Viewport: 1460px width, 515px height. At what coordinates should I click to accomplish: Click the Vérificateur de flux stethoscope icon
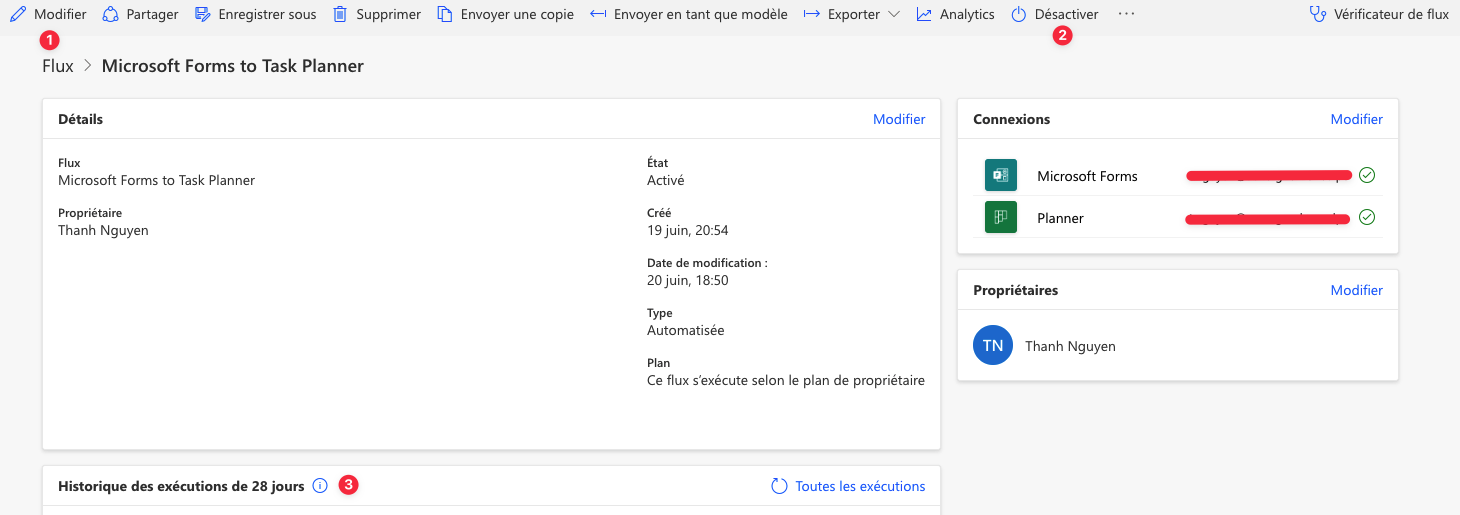(x=1318, y=15)
